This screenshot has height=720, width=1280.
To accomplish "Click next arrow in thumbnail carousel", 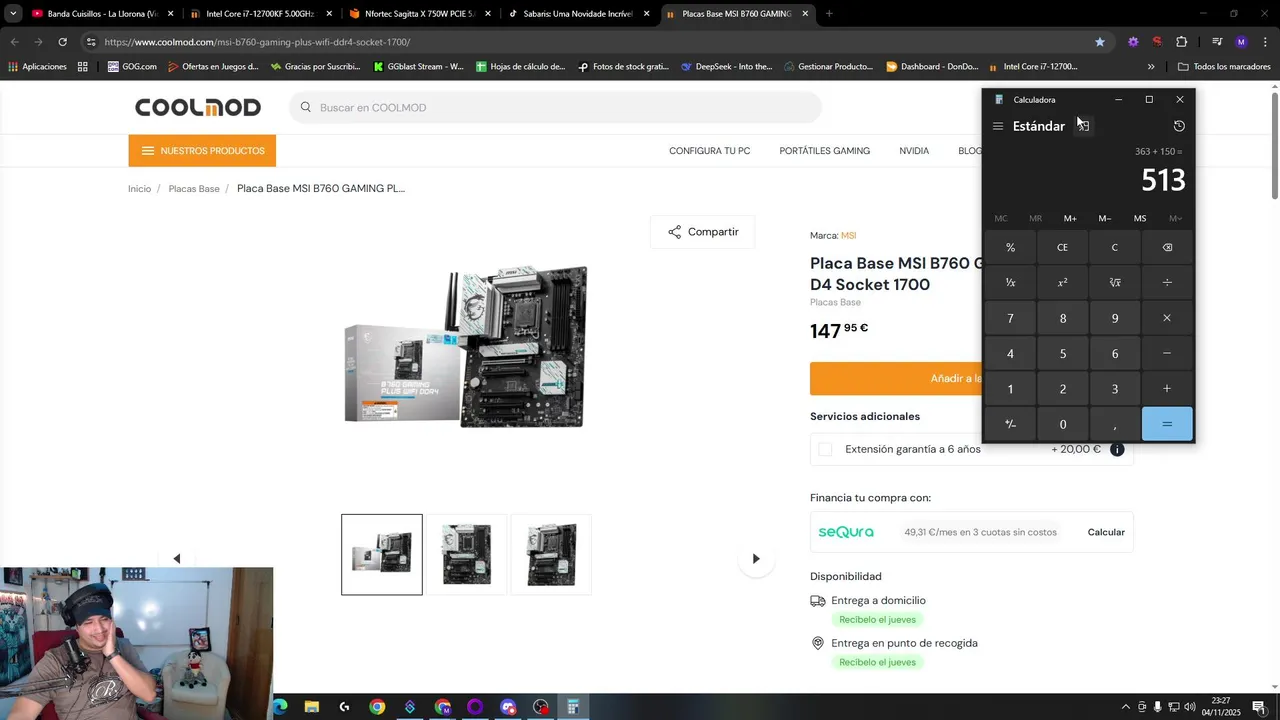I will [x=756, y=559].
